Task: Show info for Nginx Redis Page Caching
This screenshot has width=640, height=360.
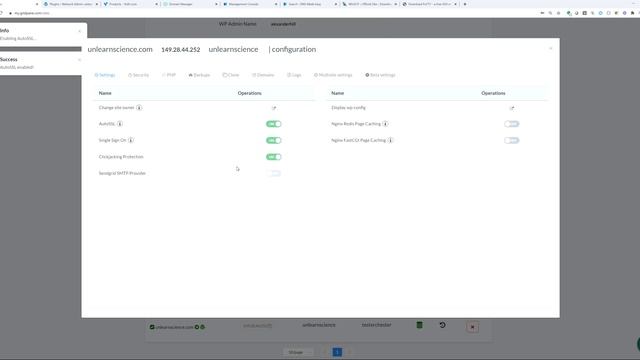Action: click(385, 124)
